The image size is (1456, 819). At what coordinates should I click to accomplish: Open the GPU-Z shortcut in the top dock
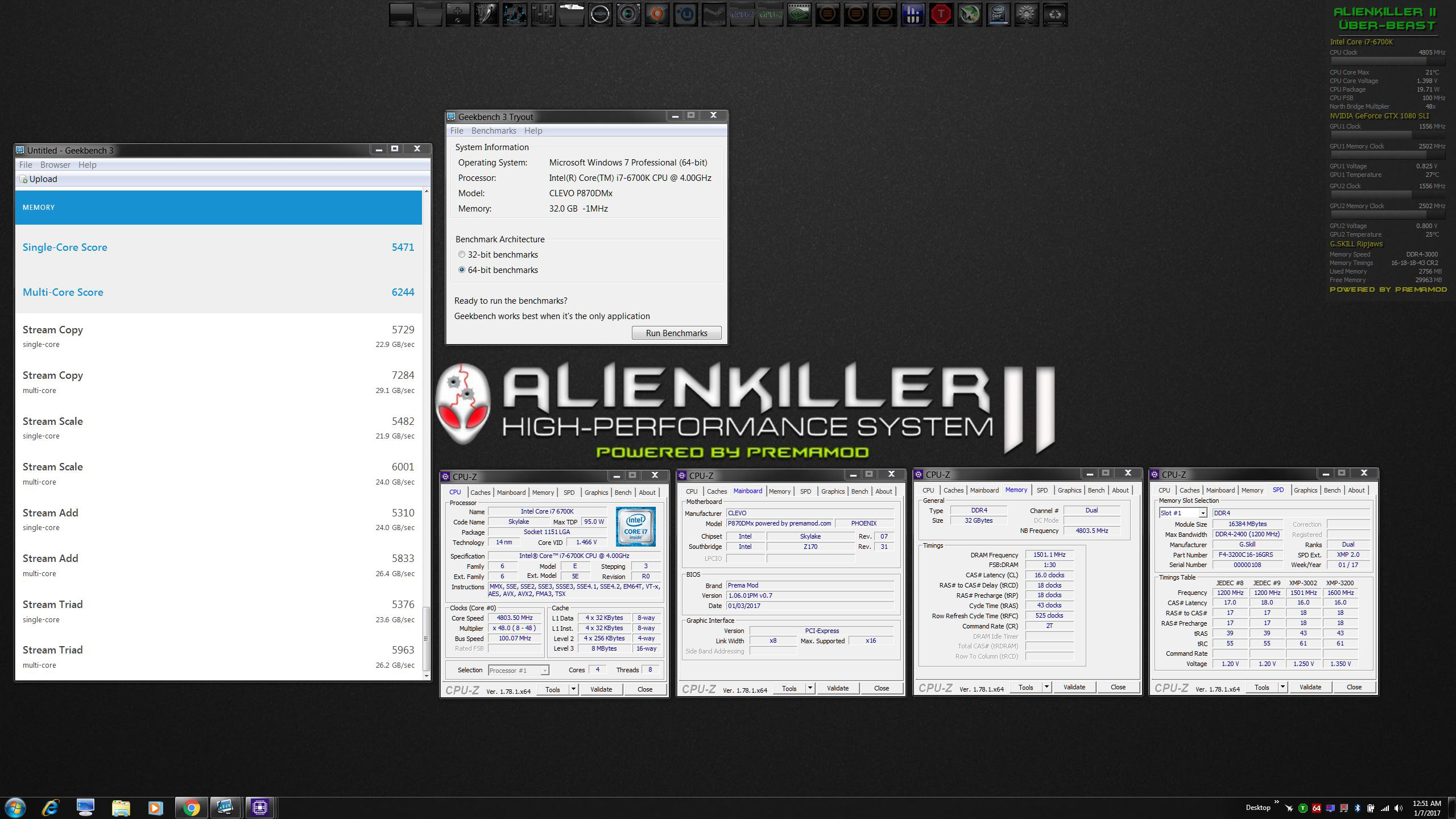pos(771,14)
